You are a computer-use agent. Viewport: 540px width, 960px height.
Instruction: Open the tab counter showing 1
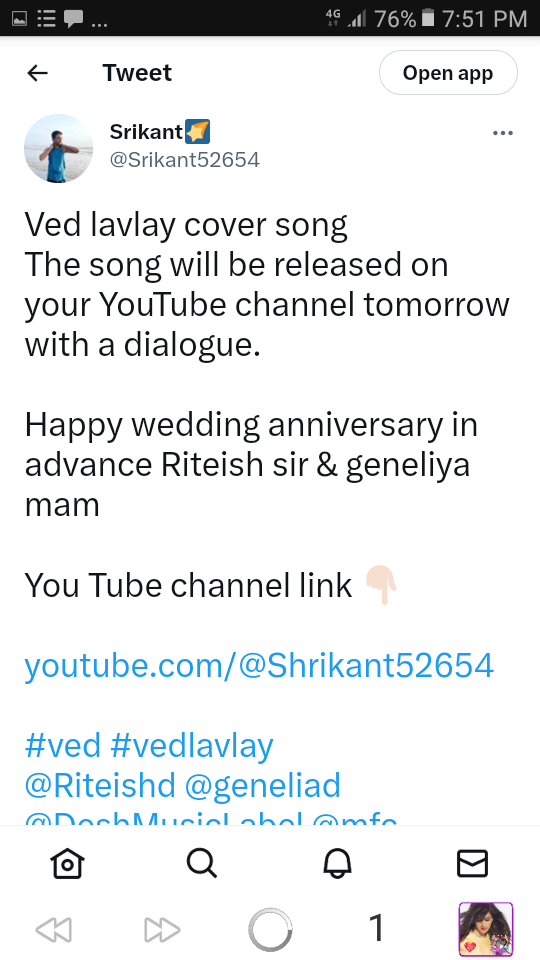(377, 928)
